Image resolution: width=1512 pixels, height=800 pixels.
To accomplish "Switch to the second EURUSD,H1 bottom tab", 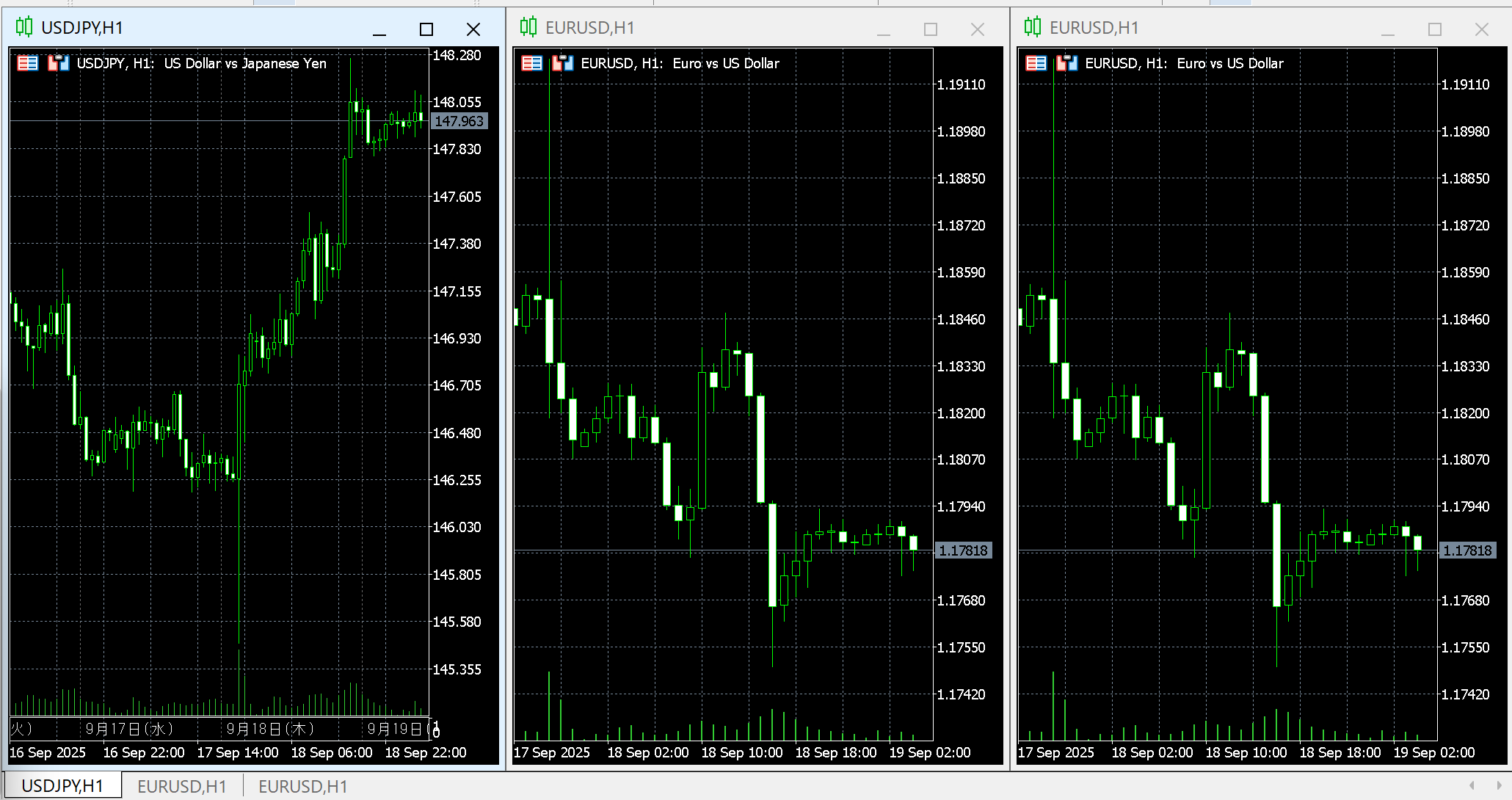I will (302, 786).
